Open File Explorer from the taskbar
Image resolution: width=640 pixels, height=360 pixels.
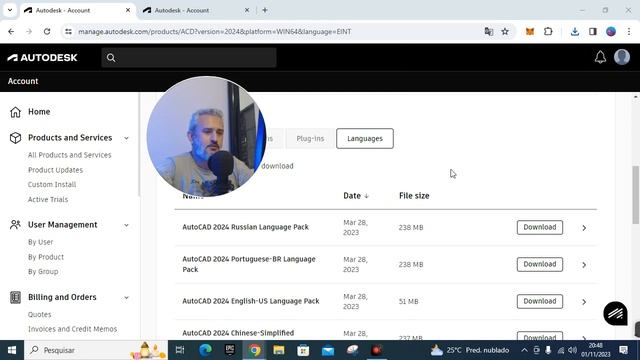pyautogui.click(x=279, y=350)
